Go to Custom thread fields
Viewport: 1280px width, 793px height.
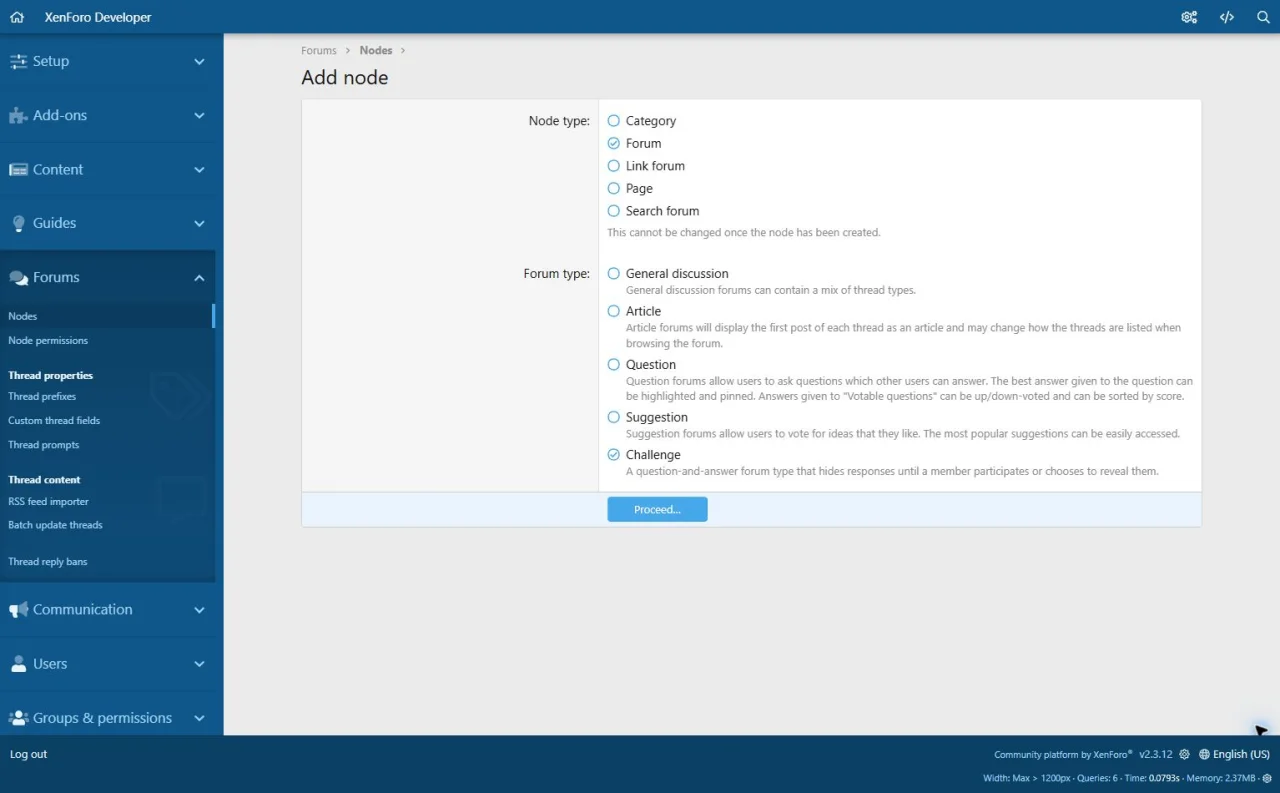point(54,421)
